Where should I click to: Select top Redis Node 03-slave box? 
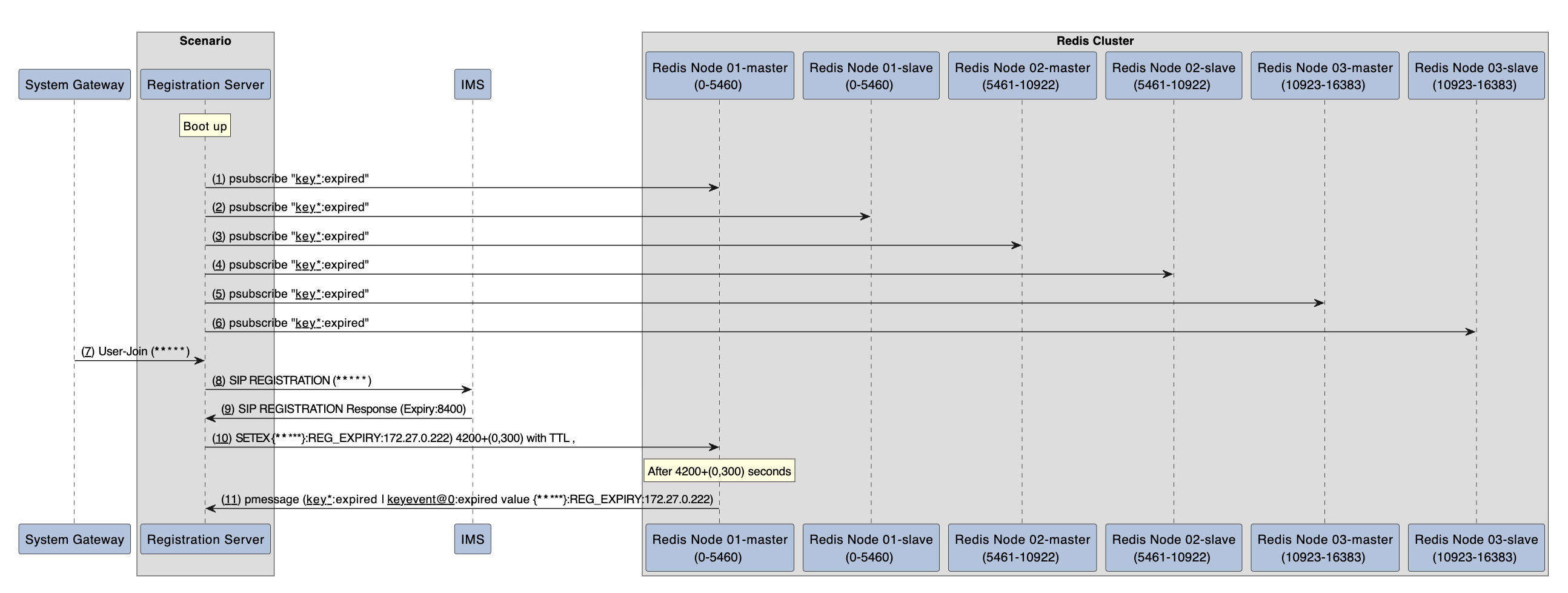(1476, 76)
